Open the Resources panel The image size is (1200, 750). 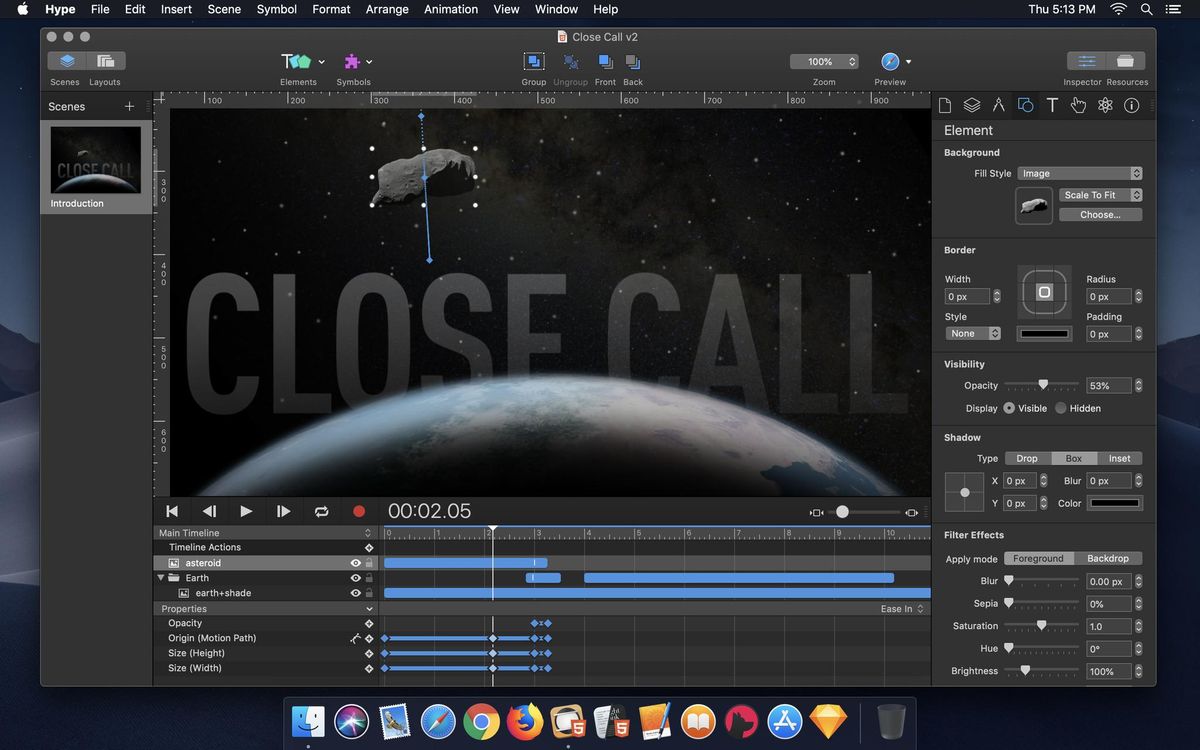1127,62
